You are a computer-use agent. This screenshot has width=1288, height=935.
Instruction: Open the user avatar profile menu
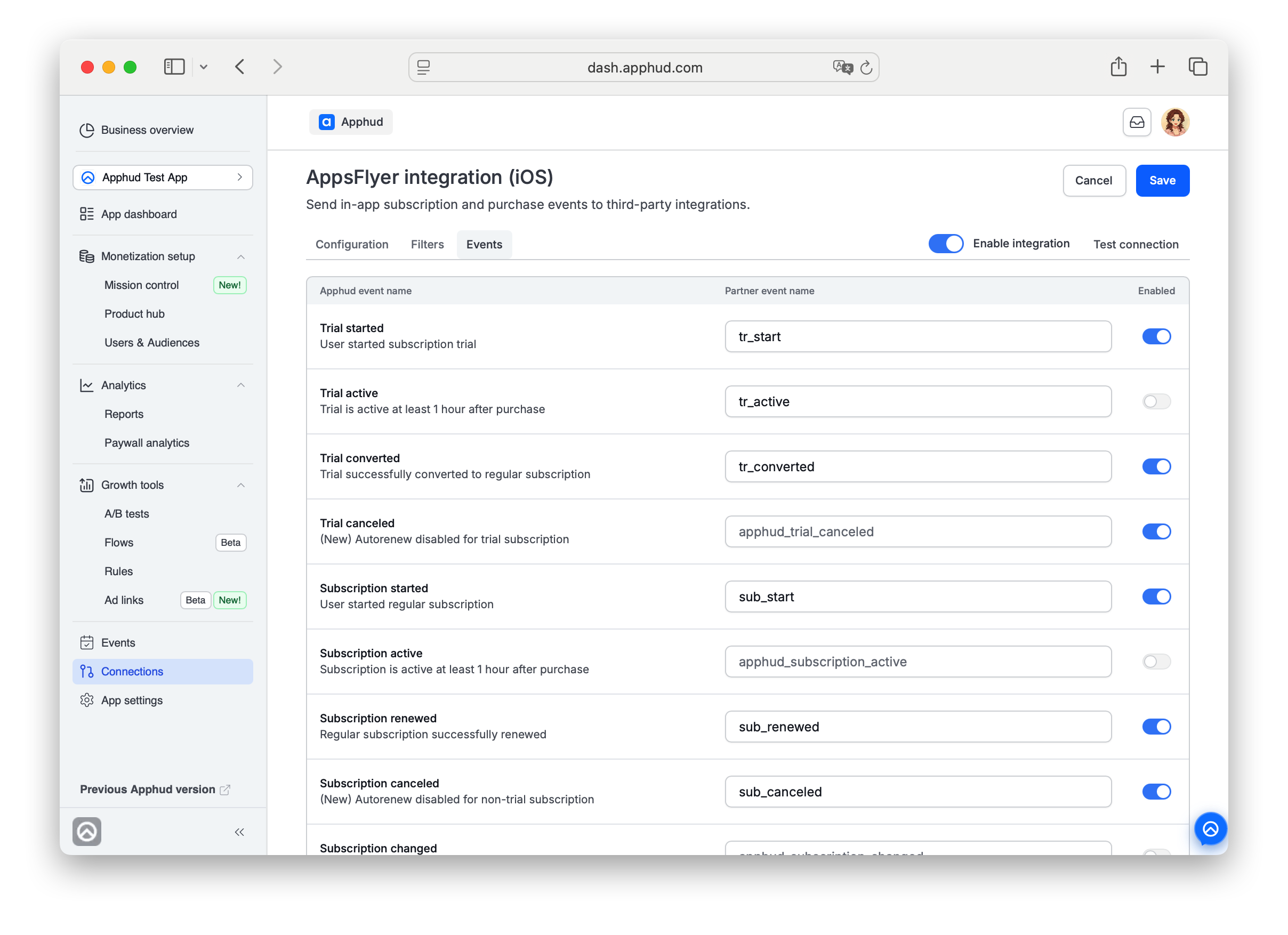(x=1176, y=122)
